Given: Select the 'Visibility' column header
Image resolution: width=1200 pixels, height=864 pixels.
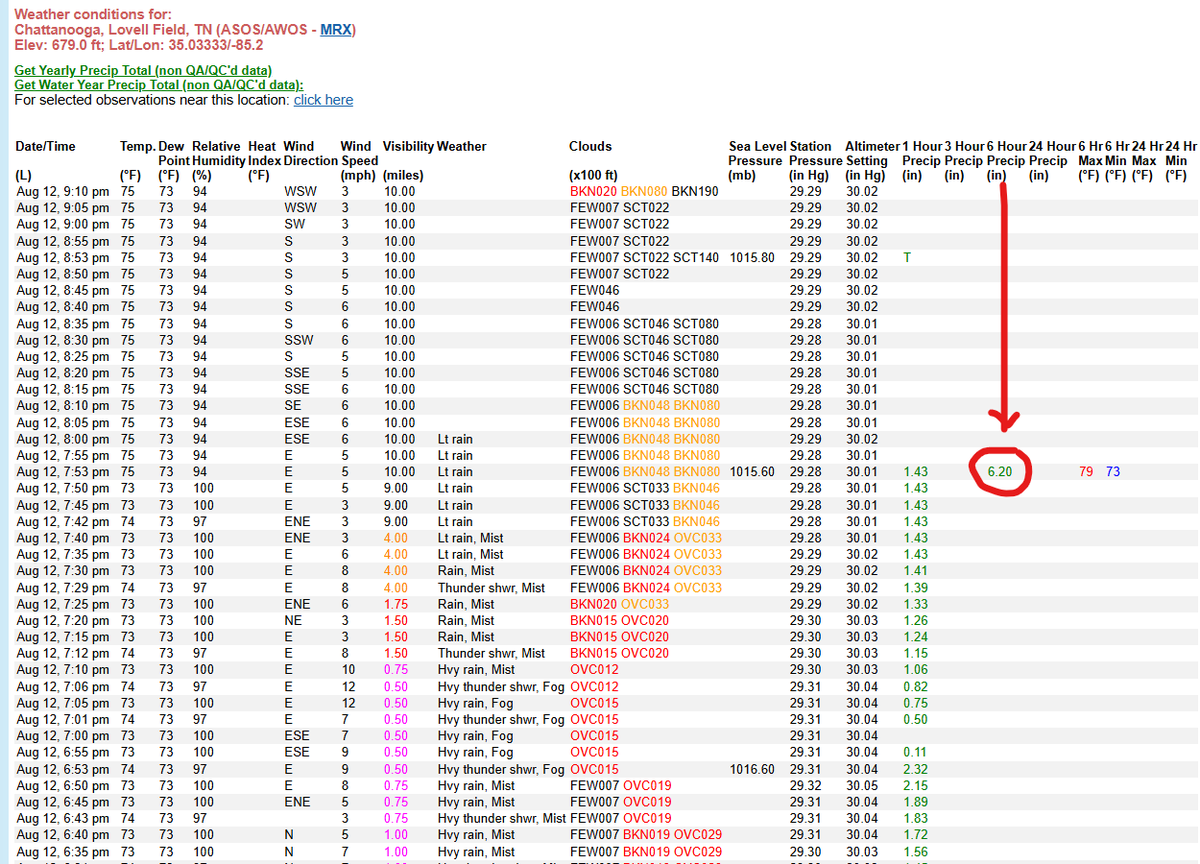Looking at the screenshot, I should click(408, 146).
